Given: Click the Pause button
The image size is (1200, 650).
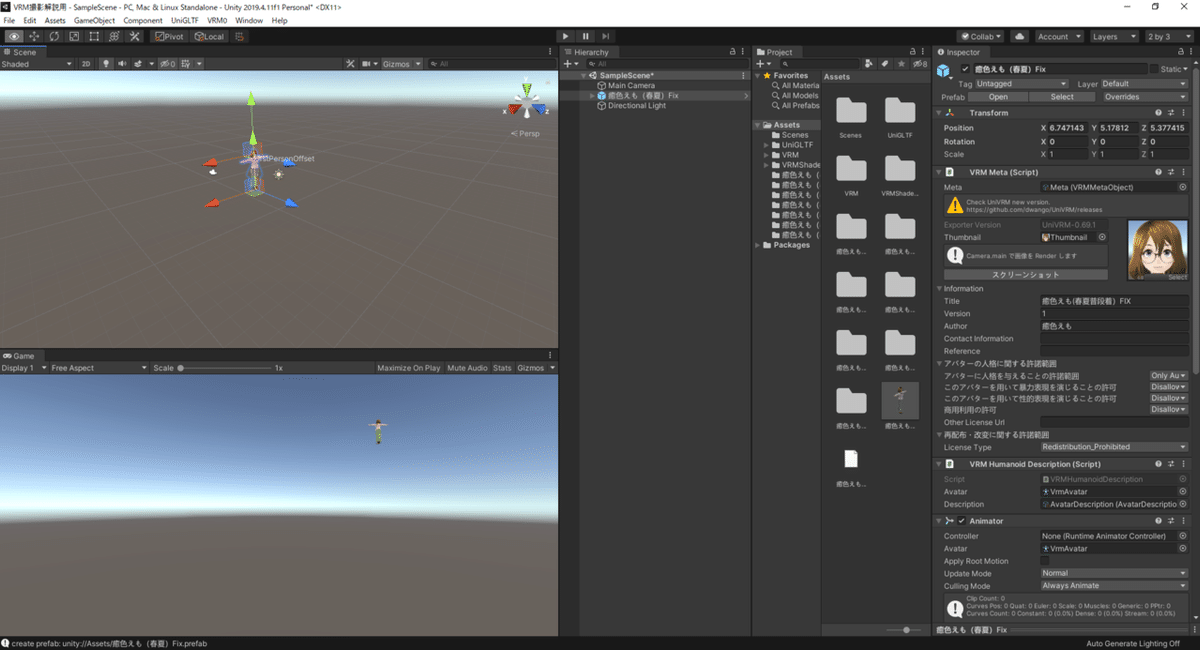Looking at the screenshot, I should 586,36.
